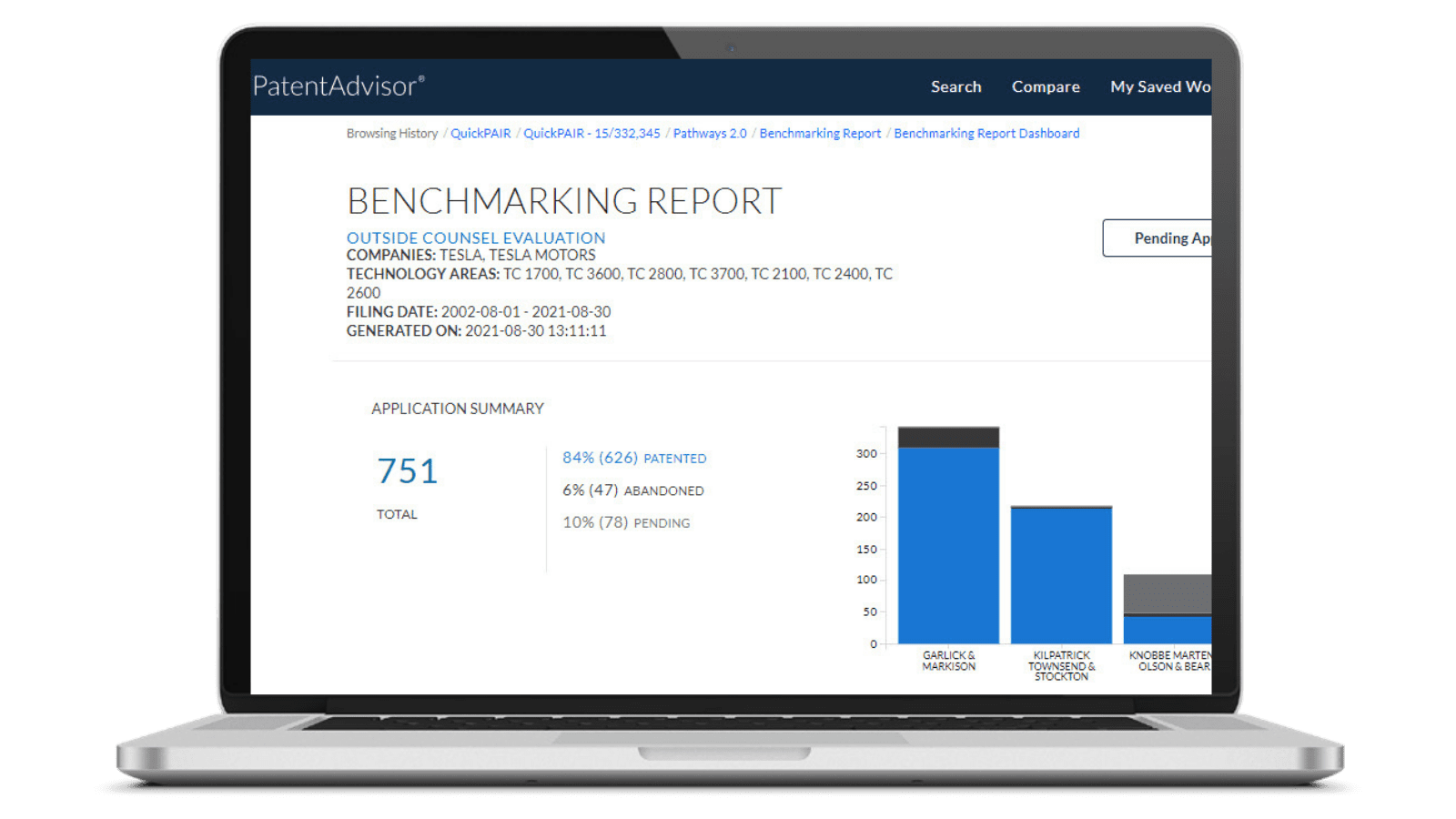Viewport: 1456px width, 819px height.
Task: Click Kilpatrick Townsend & Stockton bar
Action: (x=1061, y=575)
